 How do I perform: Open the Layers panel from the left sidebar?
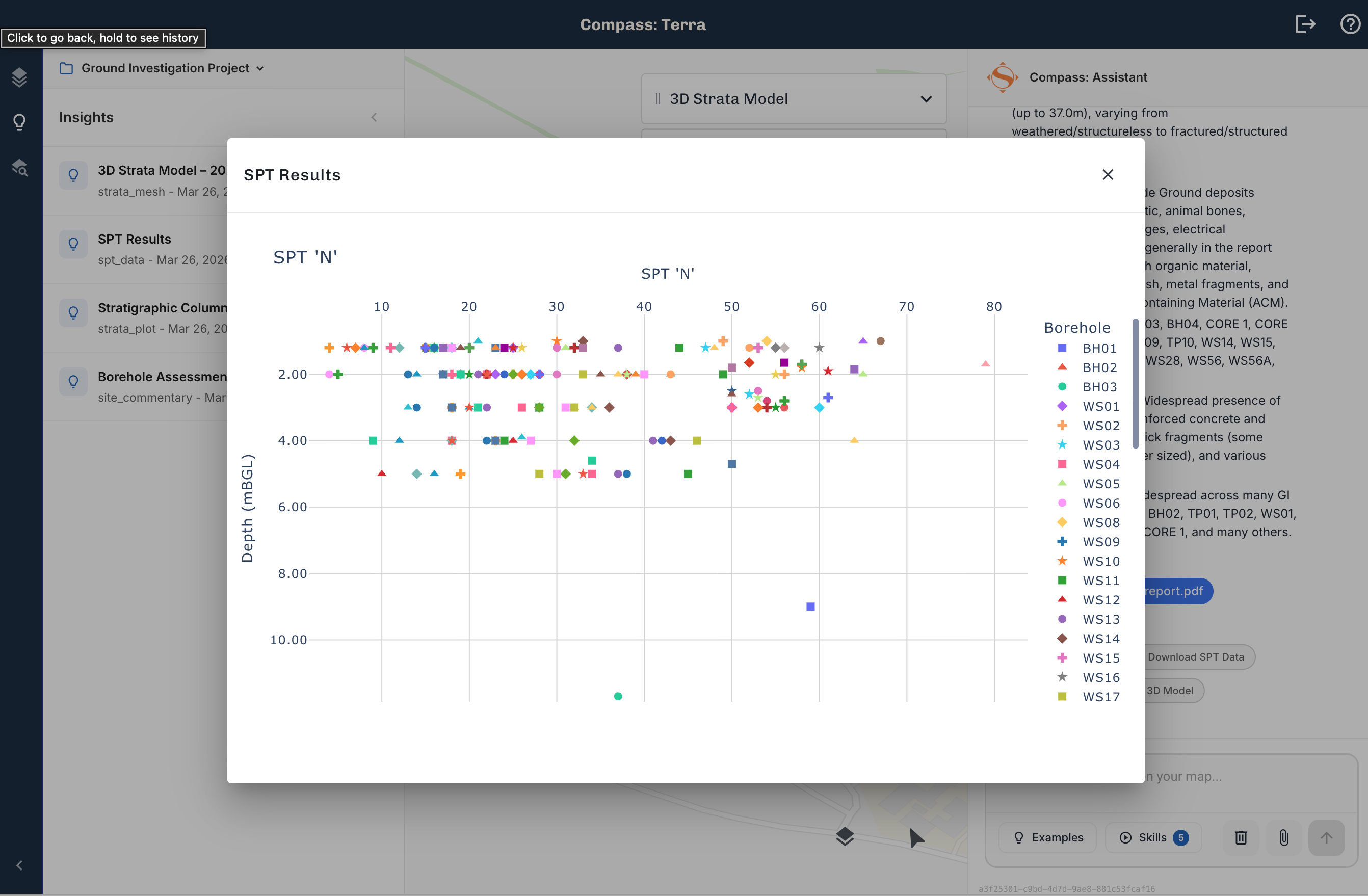pyautogui.click(x=19, y=76)
